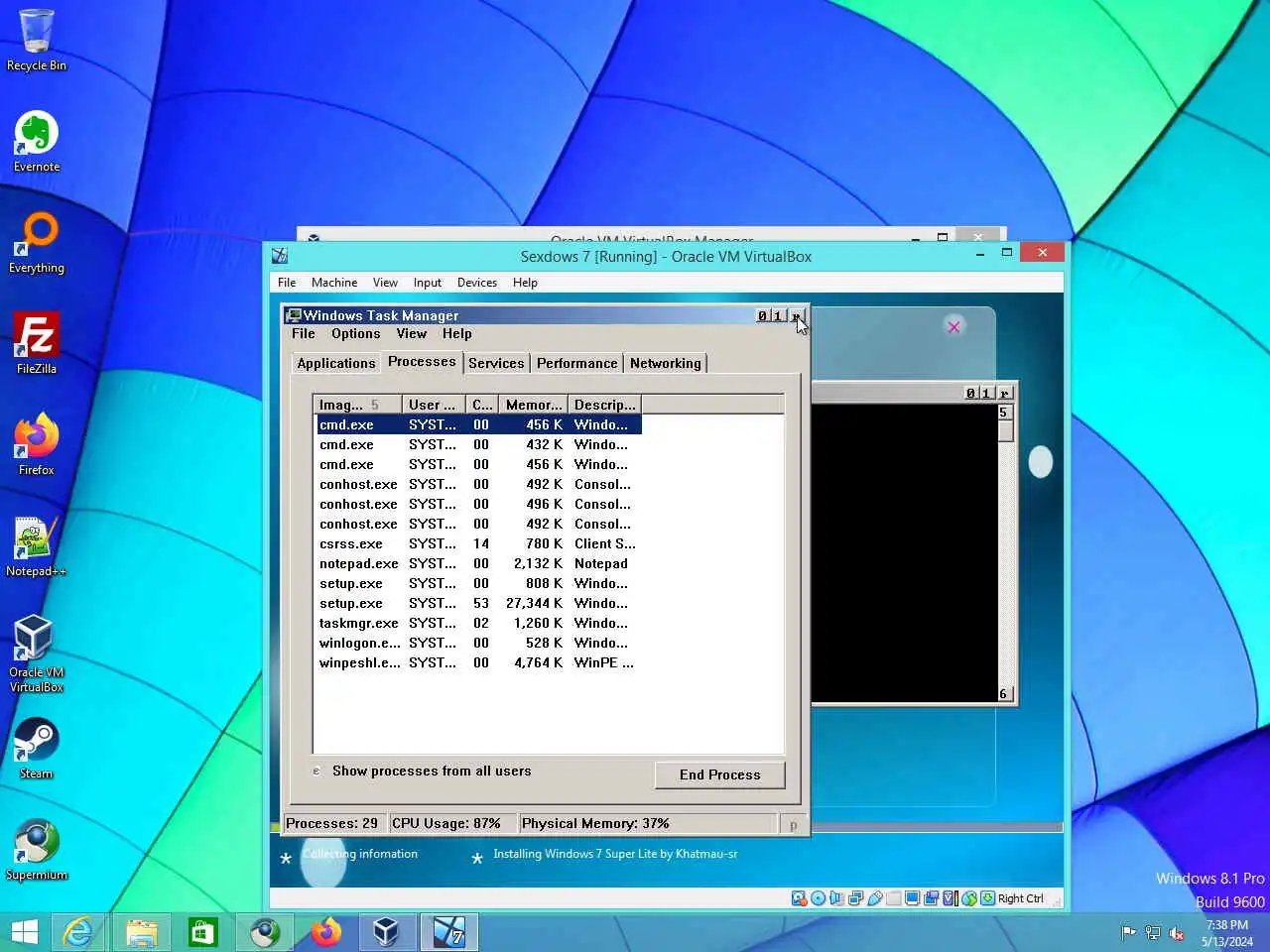Open Internet Explorer from the taskbar
Image resolution: width=1270 pixels, height=952 pixels.
point(78,932)
